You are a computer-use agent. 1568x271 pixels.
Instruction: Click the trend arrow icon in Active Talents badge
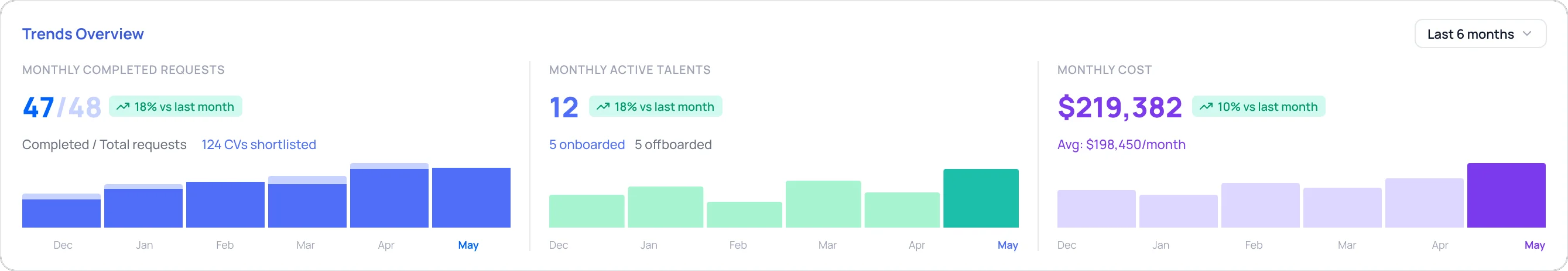[x=602, y=107]
